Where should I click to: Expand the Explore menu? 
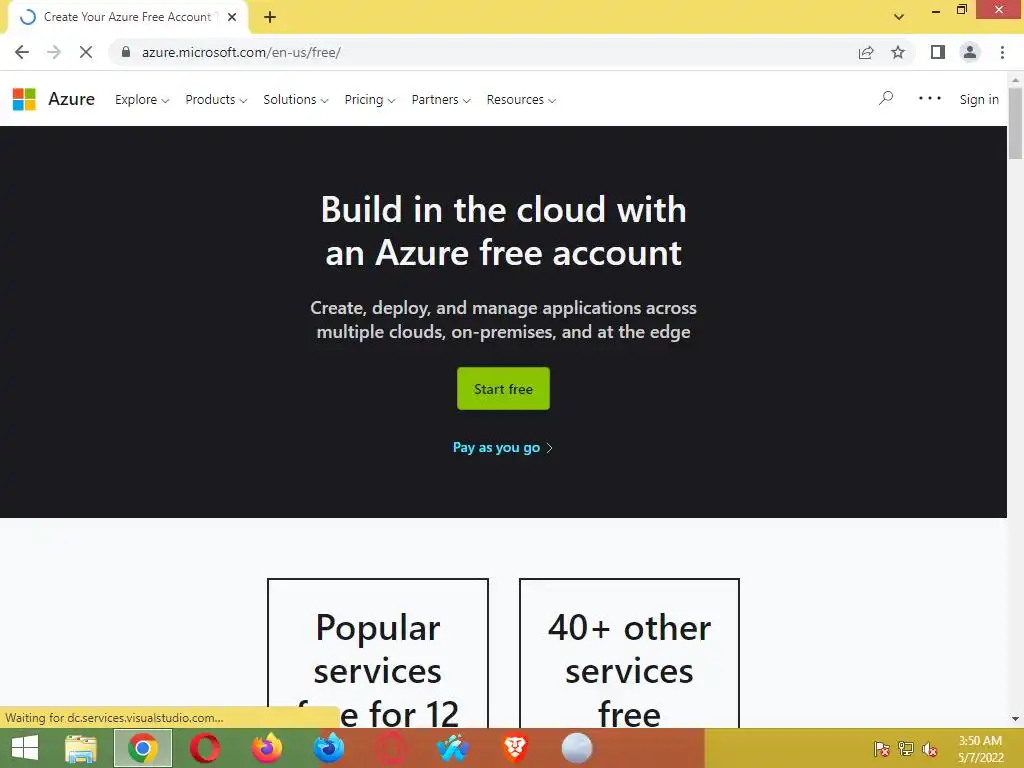pyautogui.click(x=142, y=99)
